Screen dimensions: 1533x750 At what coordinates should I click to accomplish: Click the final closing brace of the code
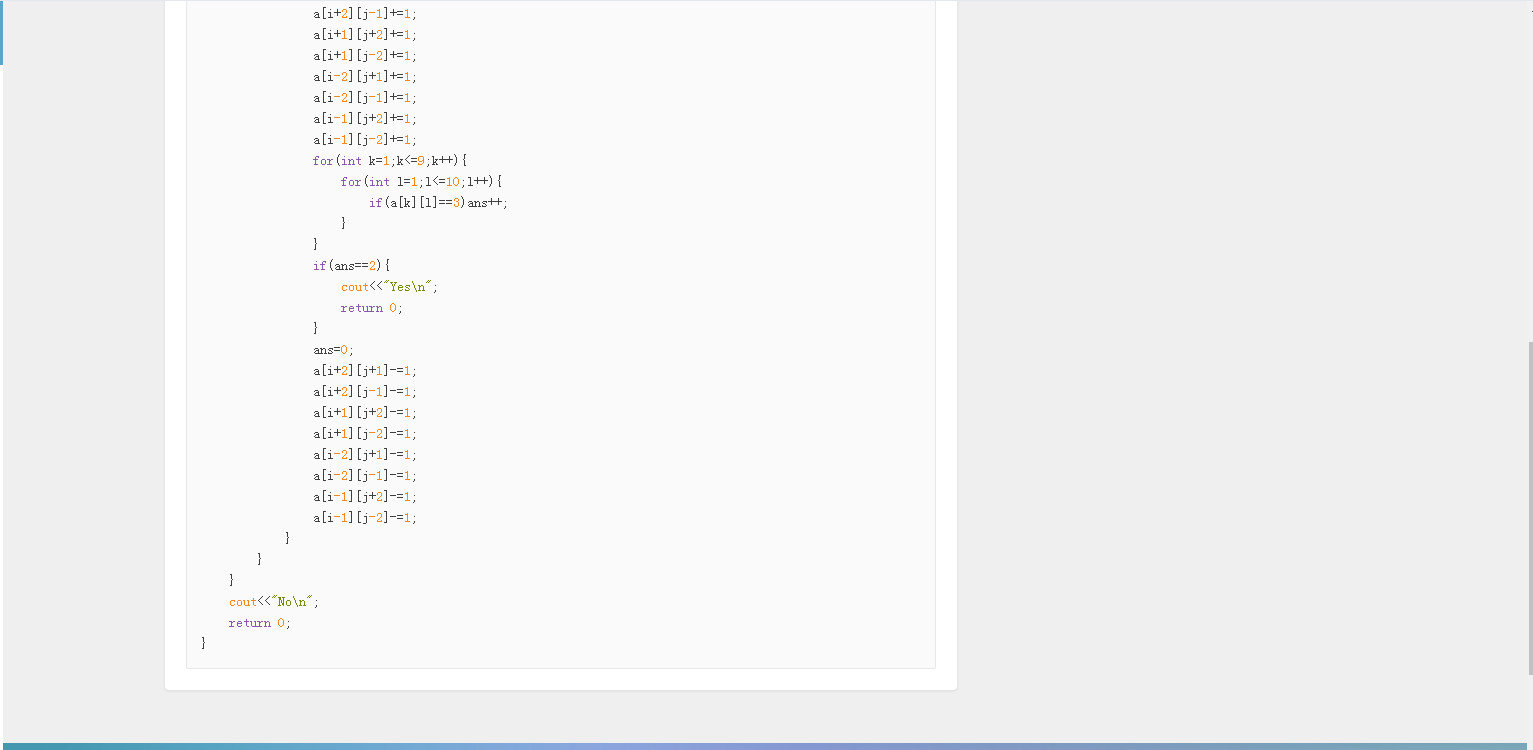pos(204,644)
